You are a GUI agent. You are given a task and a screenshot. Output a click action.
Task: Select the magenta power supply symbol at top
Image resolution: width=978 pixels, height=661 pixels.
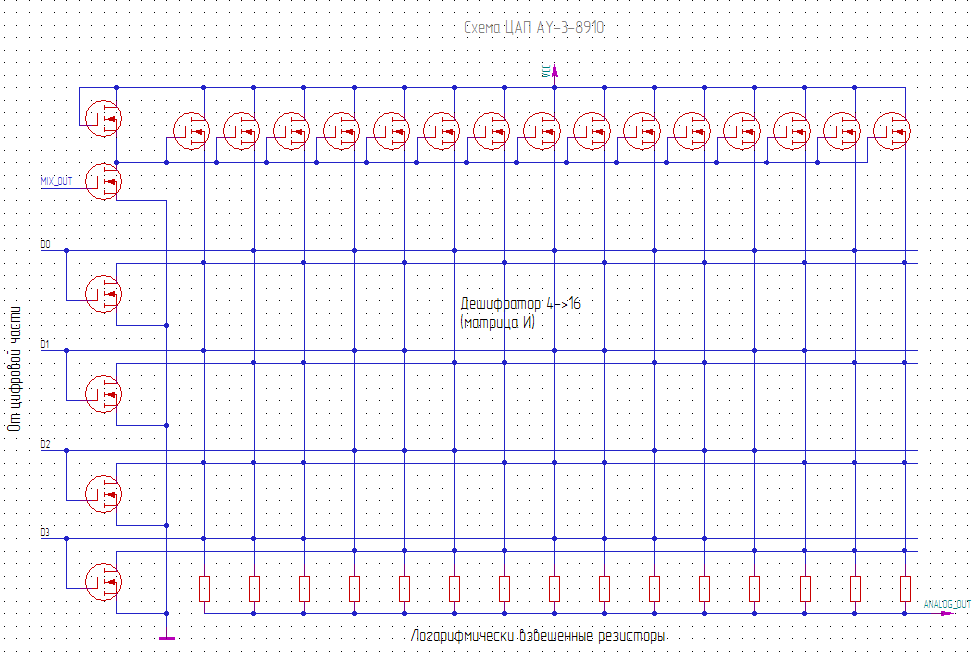pos(554,72)
